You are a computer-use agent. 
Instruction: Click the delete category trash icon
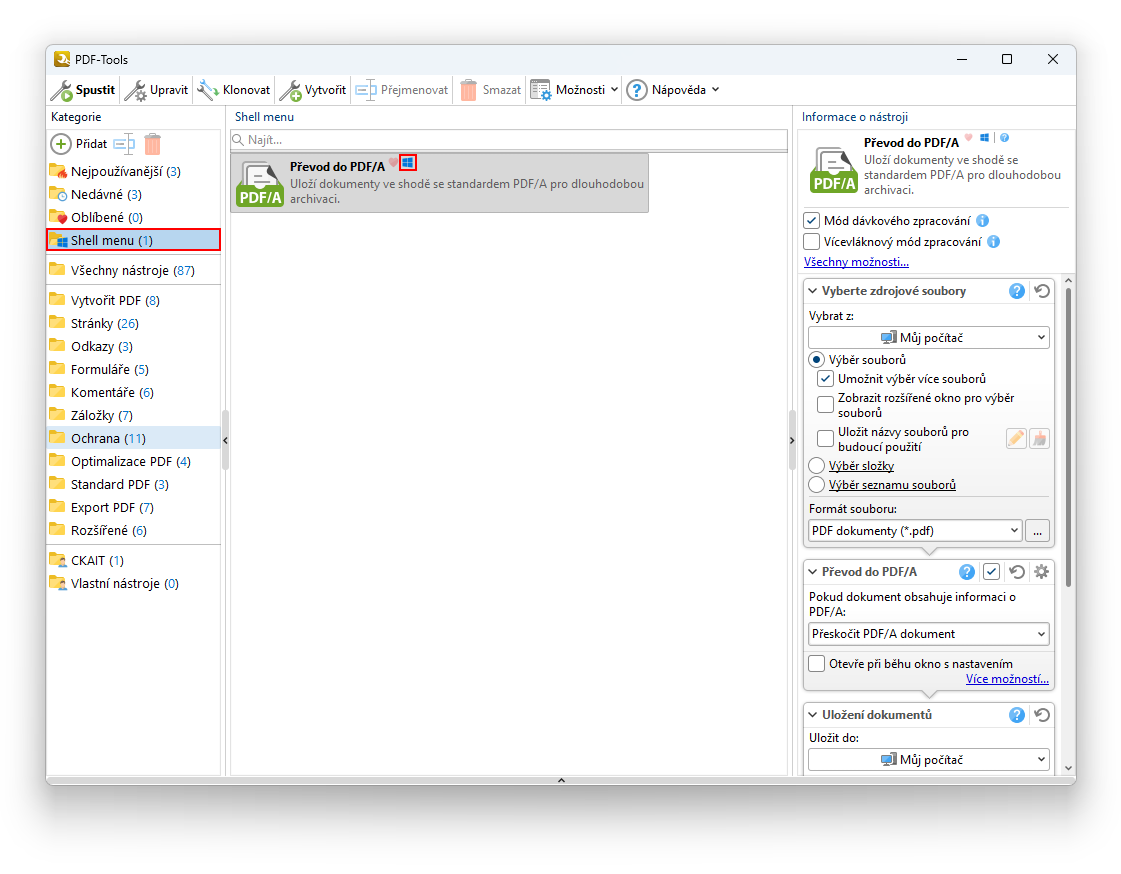pos(152,144)
